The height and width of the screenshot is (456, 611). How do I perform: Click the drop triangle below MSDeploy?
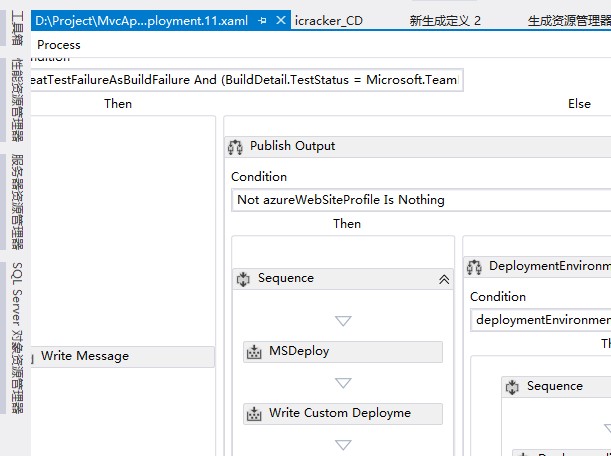[343, 383]
